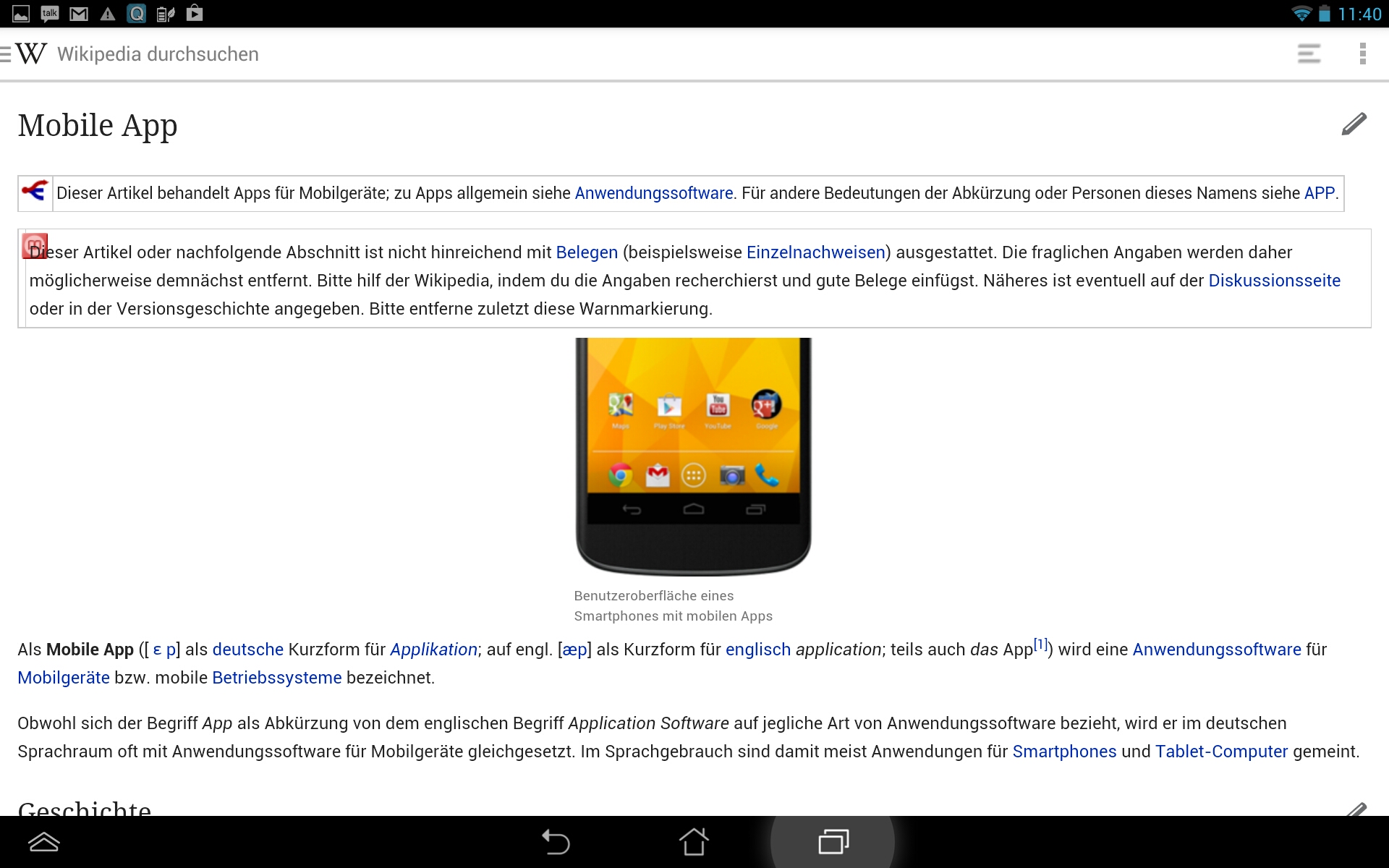Open the Tablet-Computer link
1389x868 pixels.
click(1221, 752)
